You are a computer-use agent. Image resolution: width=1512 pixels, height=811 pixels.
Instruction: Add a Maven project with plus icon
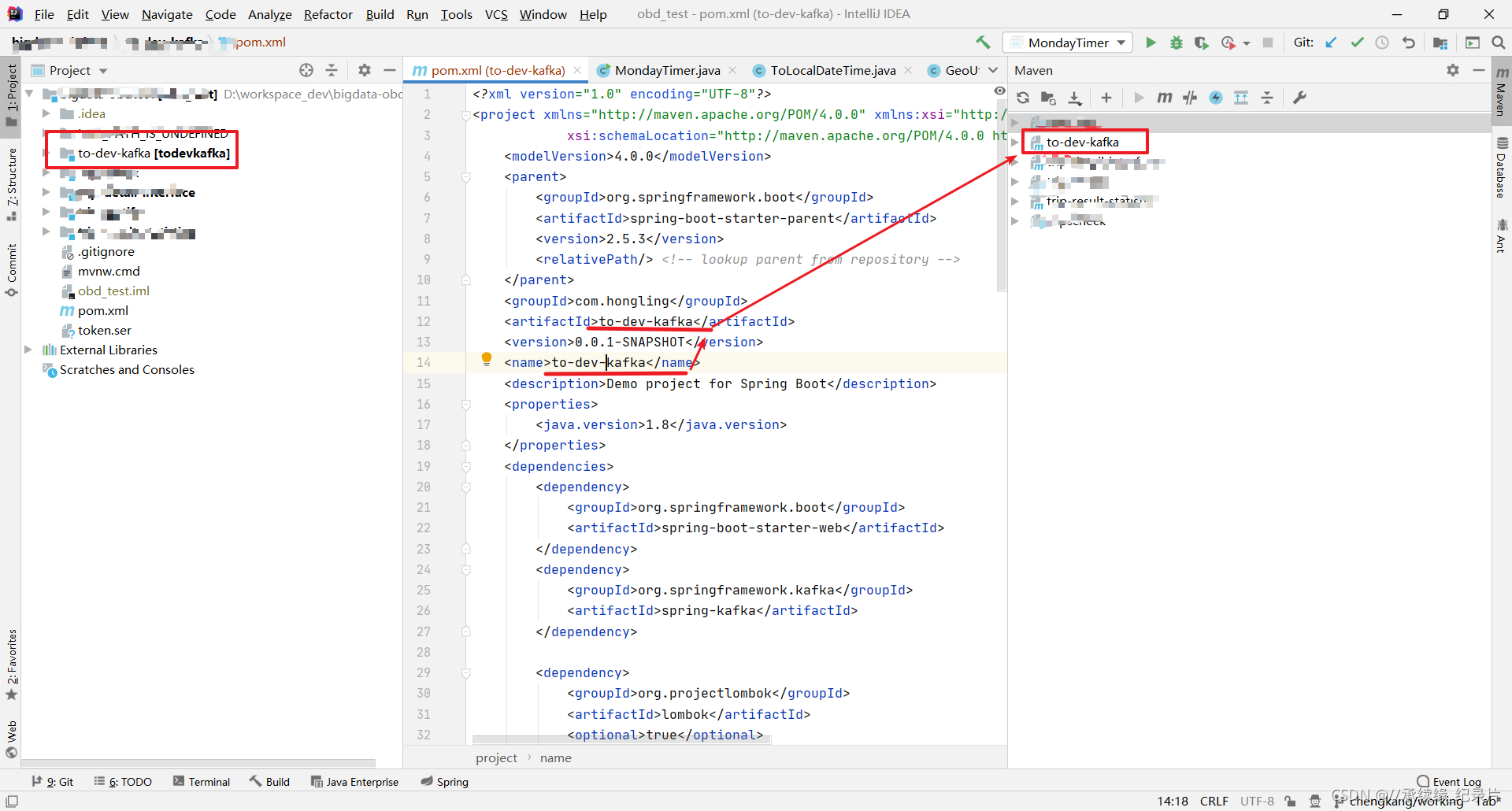point(1106,98)
